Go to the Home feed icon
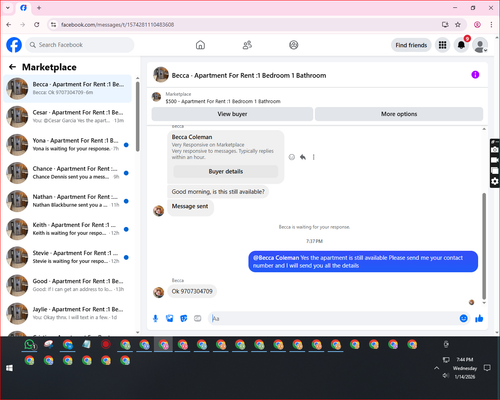Viewport: 500px width, 400px height. tap(200, 45)
